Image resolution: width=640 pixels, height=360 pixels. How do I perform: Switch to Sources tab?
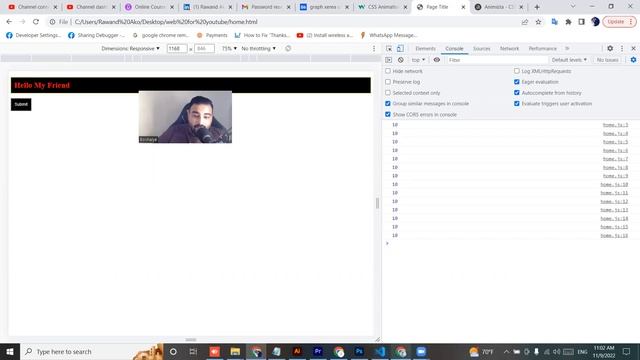click(482, 49)
